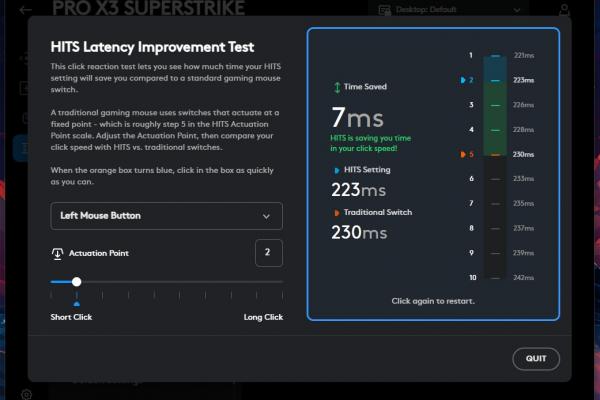Viewport: 600px width, 400px height.
Task: Click the 223ms HITS Setting value
Action: click(x=358, y=190)
